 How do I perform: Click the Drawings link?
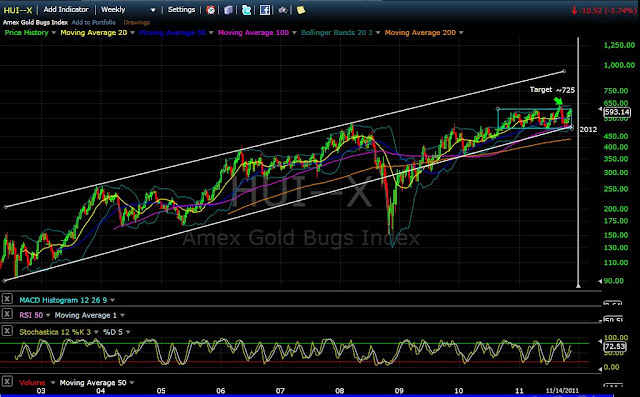[137, 22]
